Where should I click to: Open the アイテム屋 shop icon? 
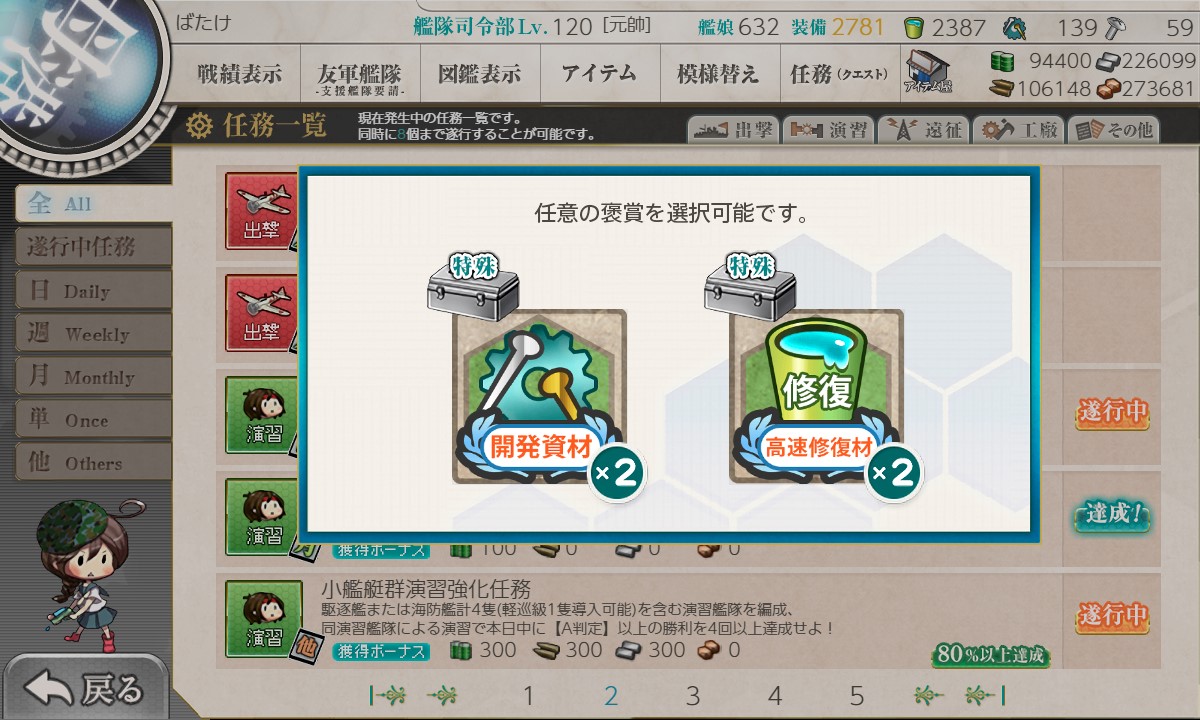(928, 72)
